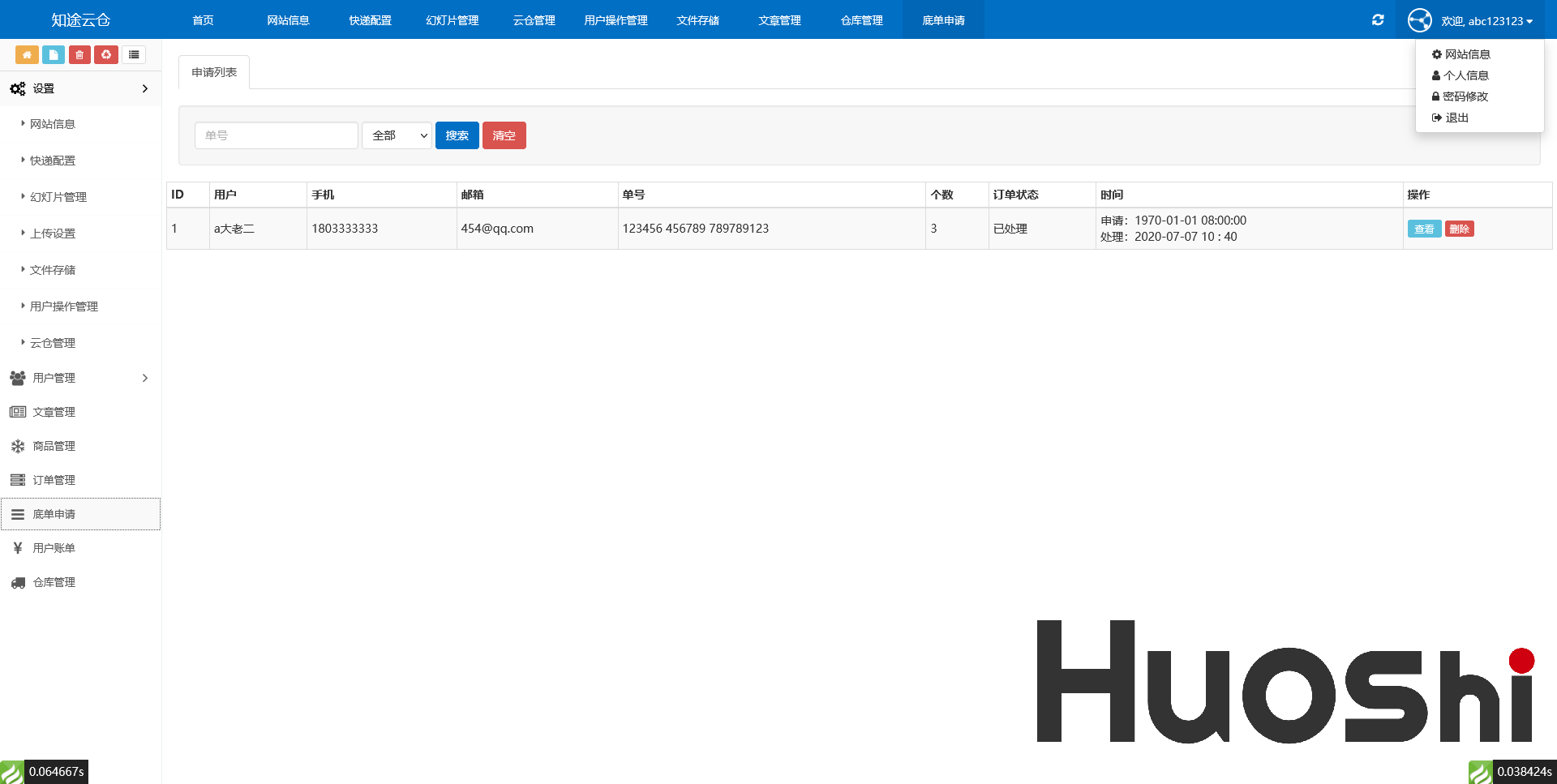1557x784 pixels.
Task: Click the red trash can icon button
Action: coord(79,54)
